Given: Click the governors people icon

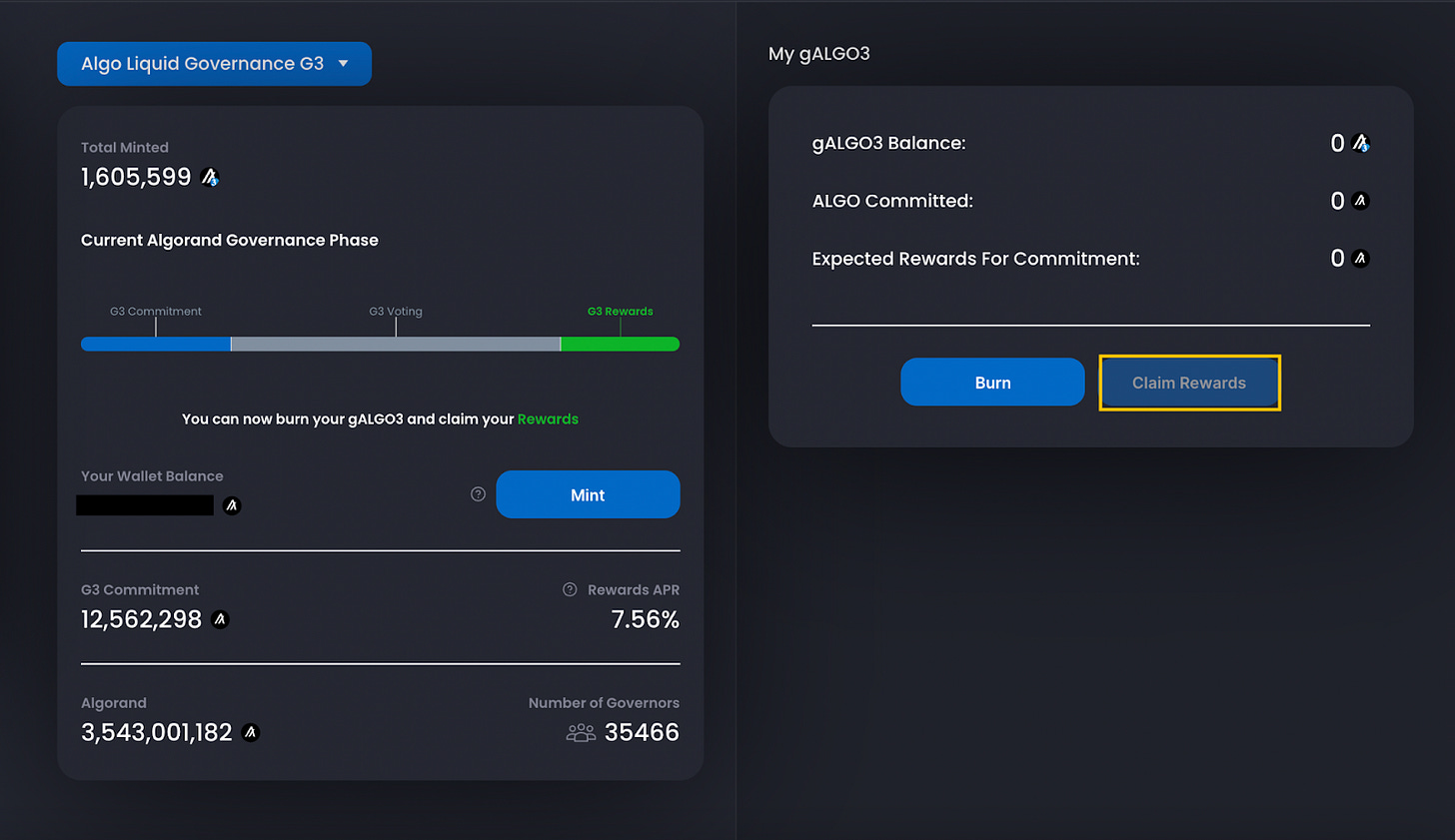Looking at the screenshot, I should tap(581, 733).
